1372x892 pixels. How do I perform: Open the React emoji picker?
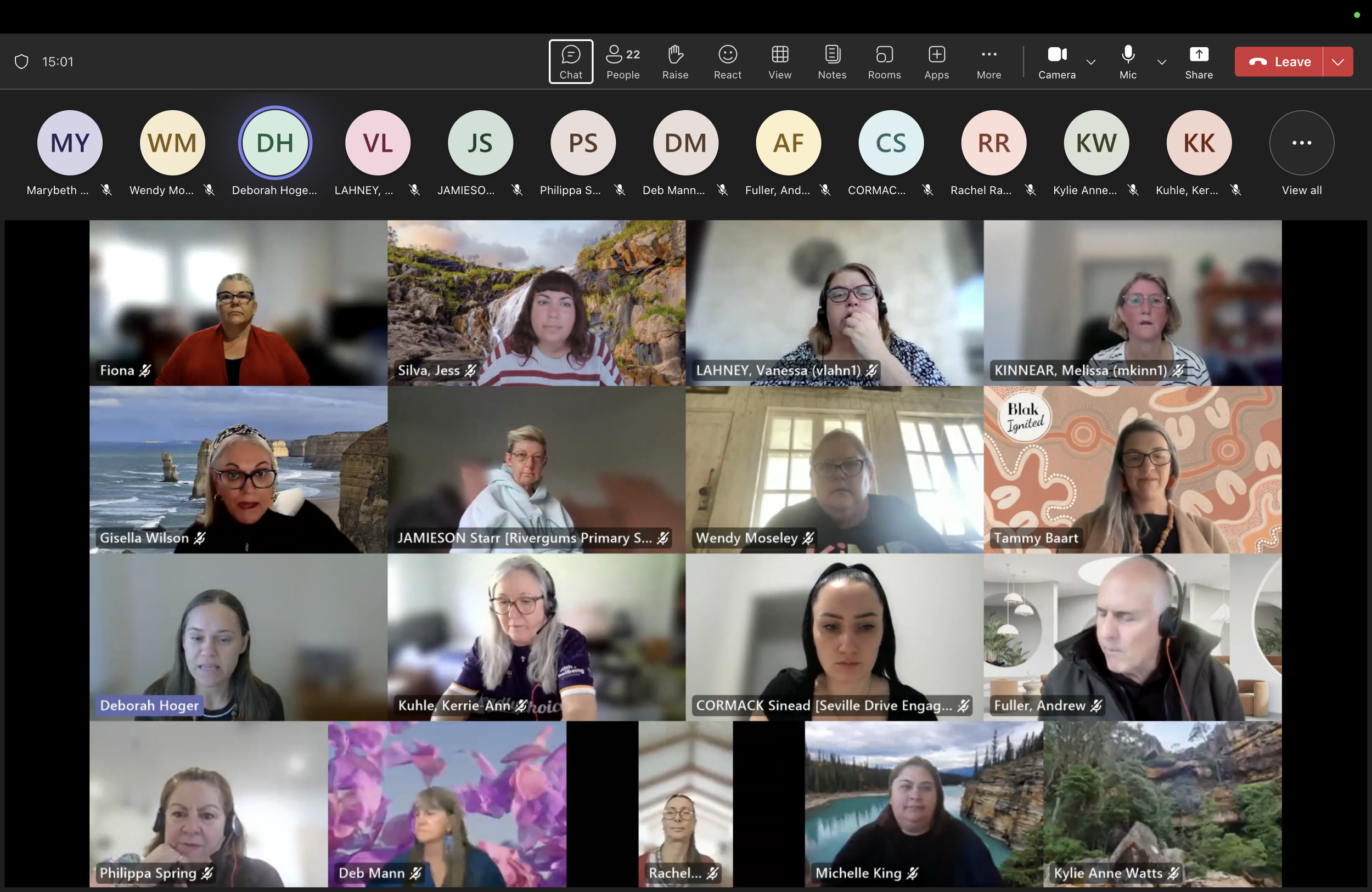(727, 61)
